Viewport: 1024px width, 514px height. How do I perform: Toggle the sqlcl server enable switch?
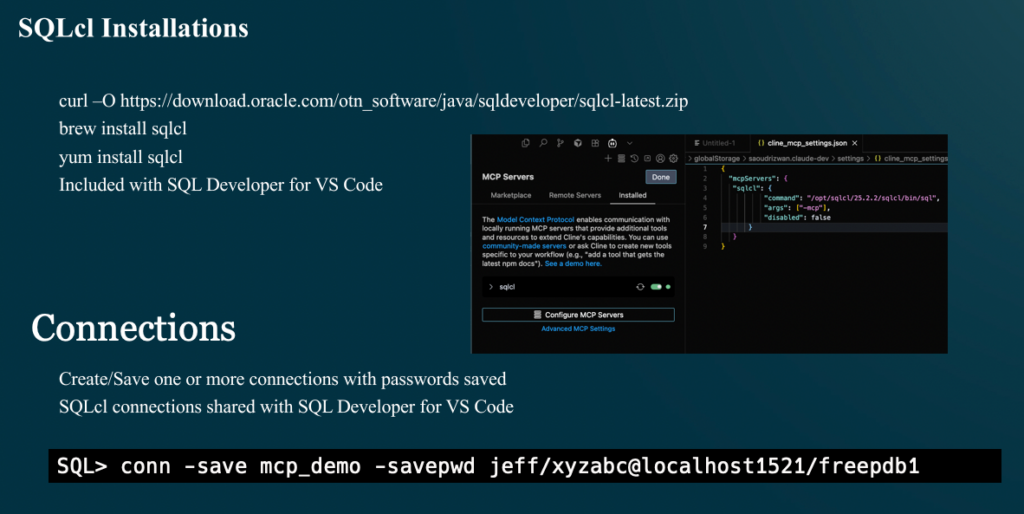pyautogui.click(x=656, y=287)
